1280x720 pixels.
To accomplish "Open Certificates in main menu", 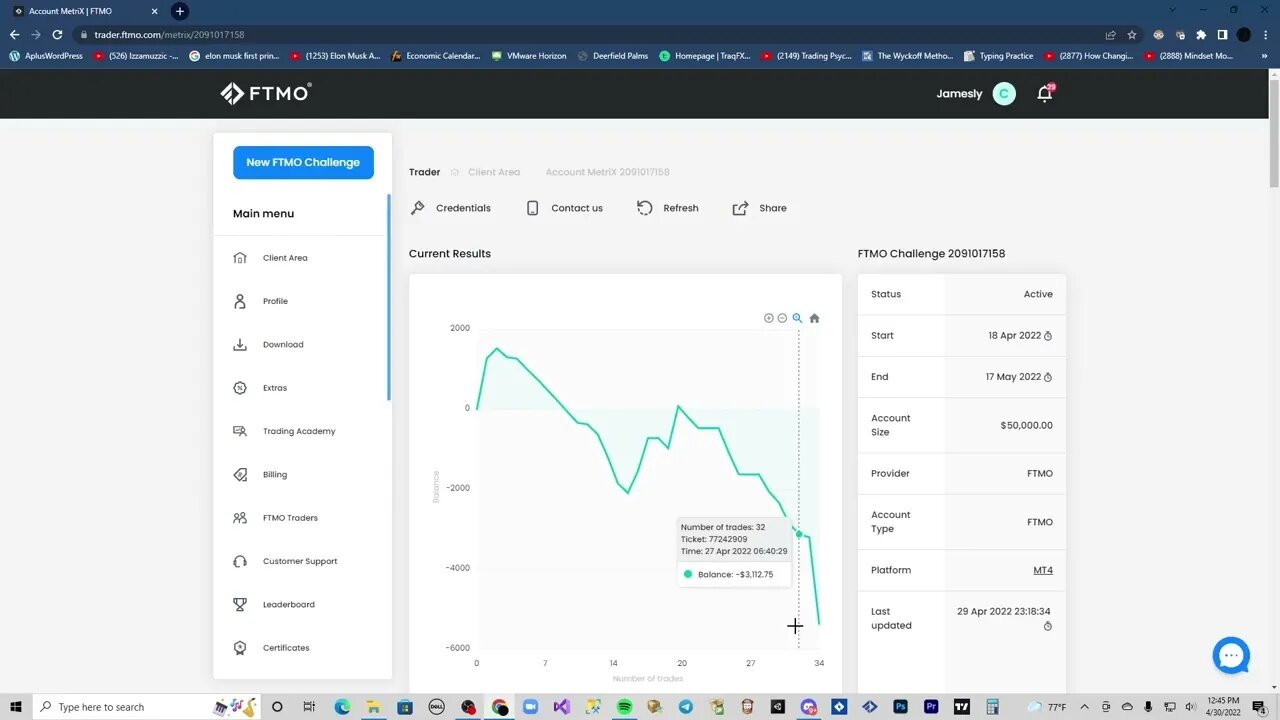I will 286,648.
